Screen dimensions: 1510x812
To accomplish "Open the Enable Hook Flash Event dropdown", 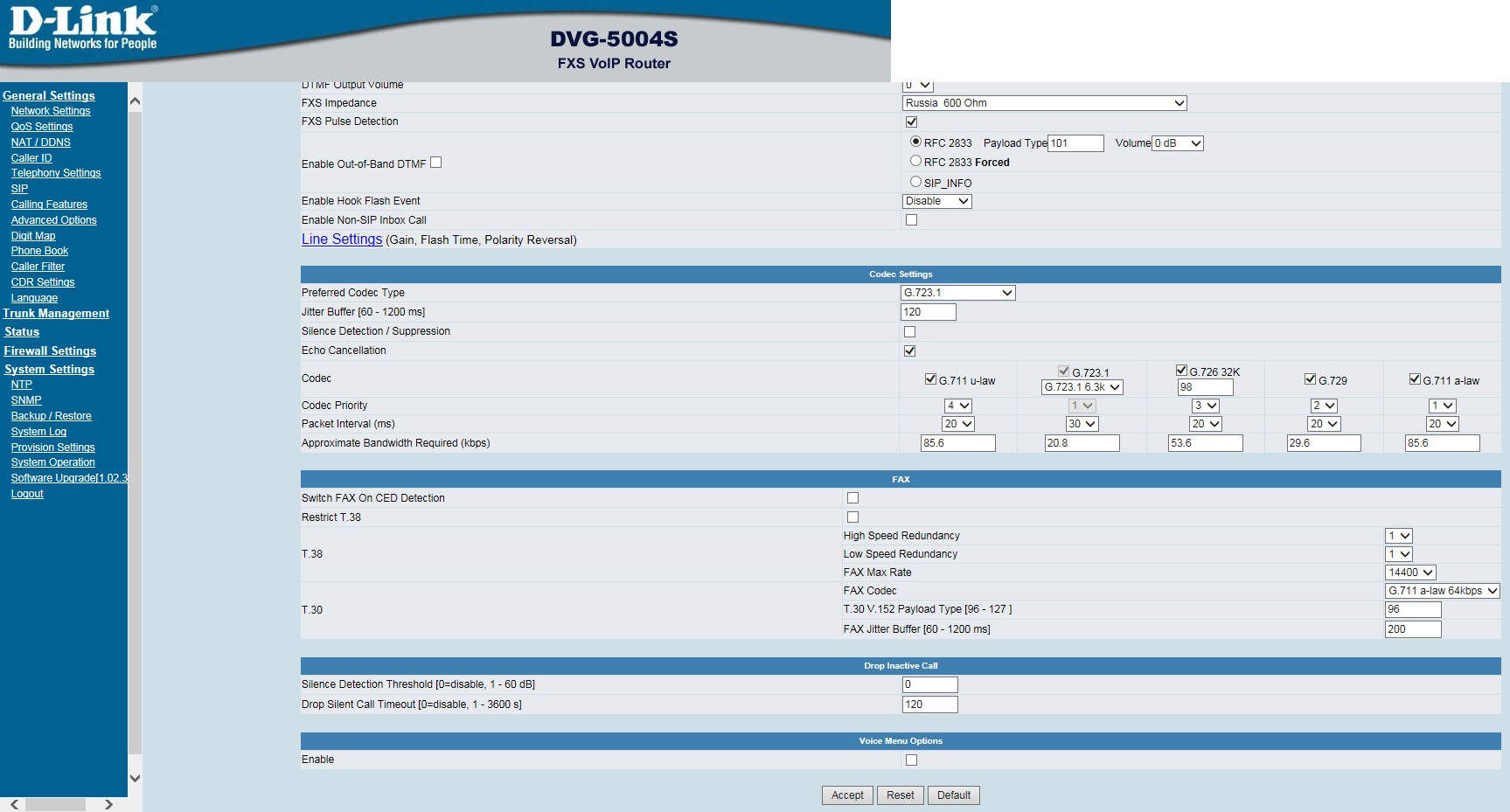I will [x=936, y=201].
